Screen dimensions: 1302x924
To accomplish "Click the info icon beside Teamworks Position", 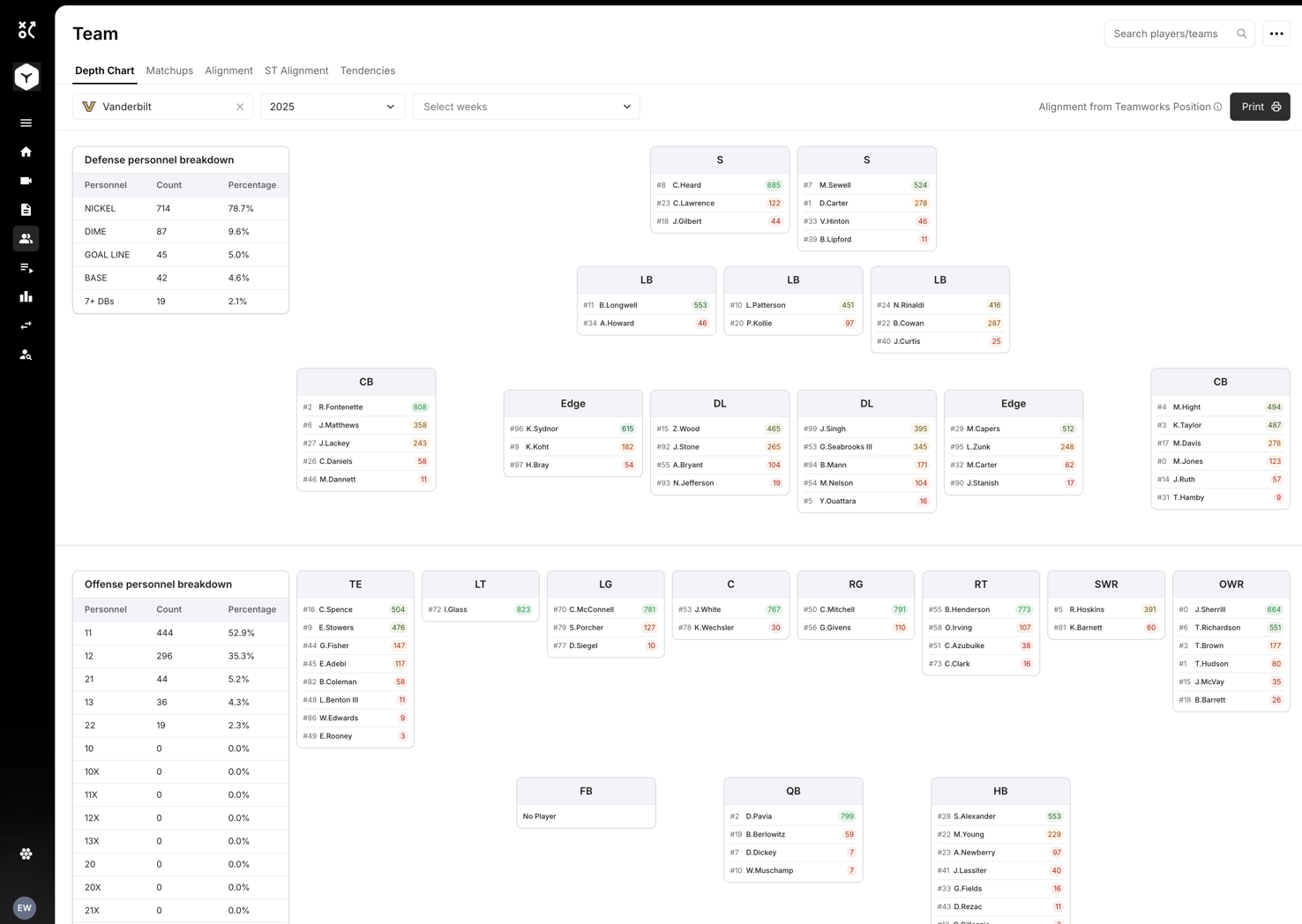I will tap(1218, 107).
